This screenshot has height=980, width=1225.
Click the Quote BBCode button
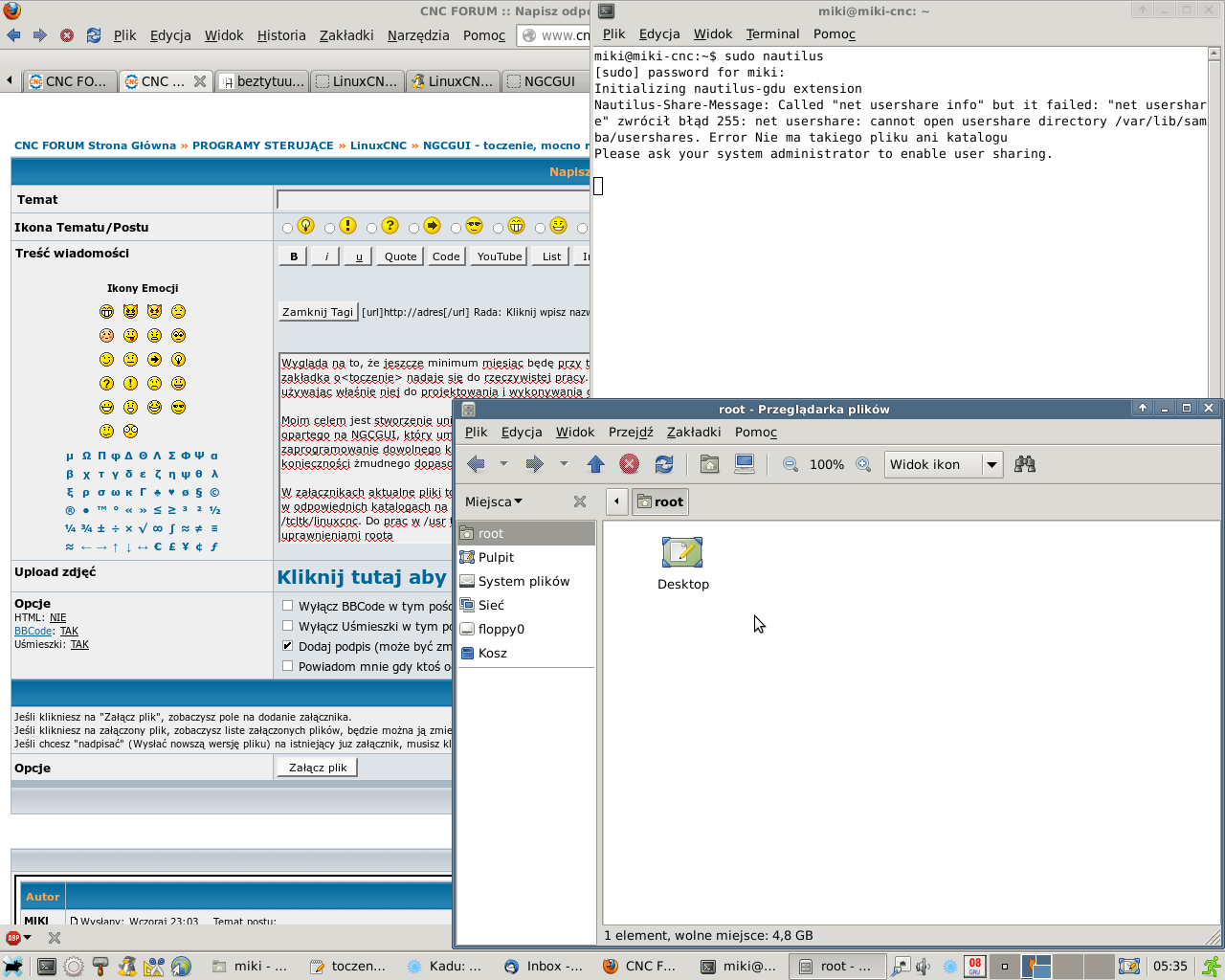coord(400,256)
